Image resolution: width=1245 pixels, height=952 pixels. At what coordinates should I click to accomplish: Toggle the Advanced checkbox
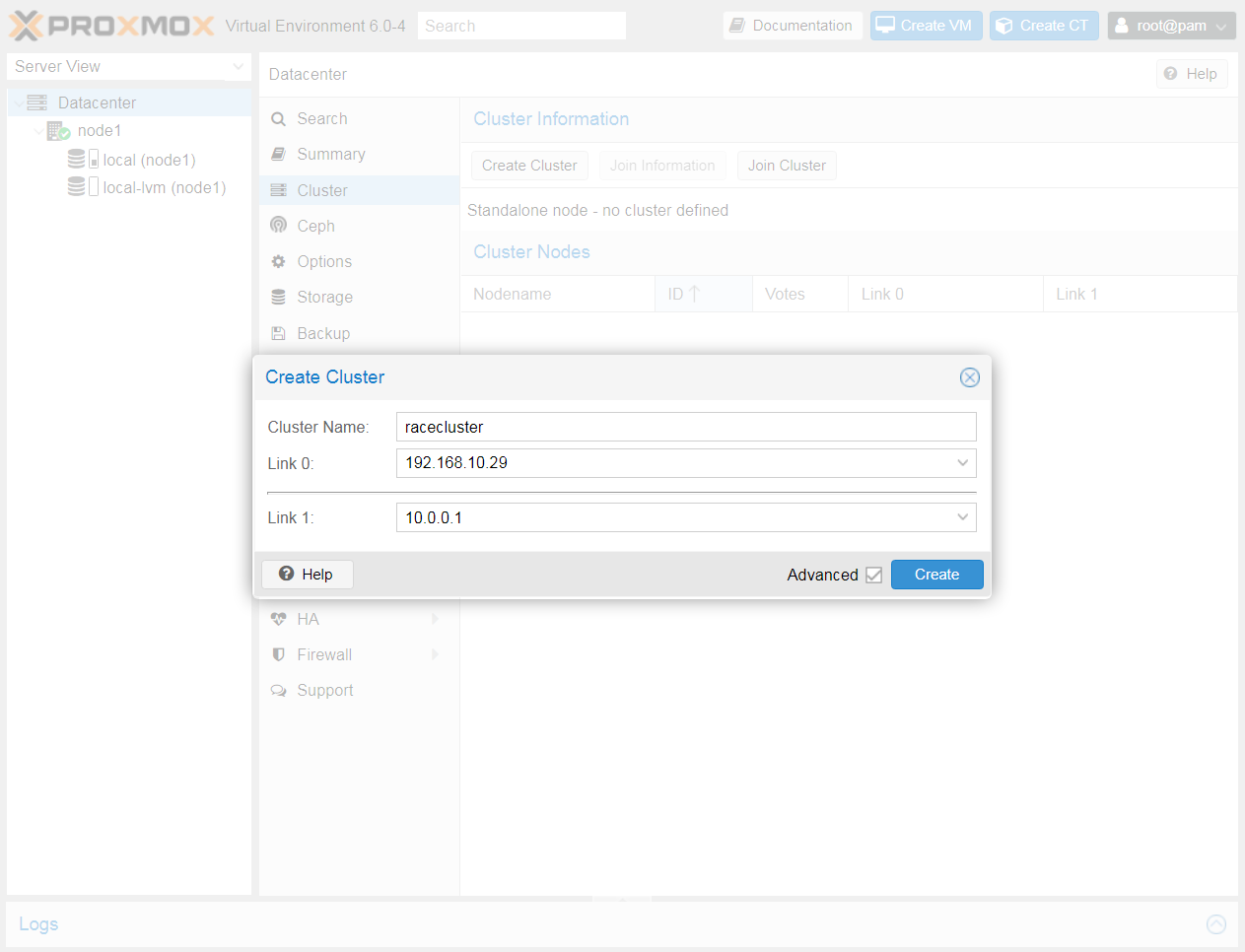873,576
